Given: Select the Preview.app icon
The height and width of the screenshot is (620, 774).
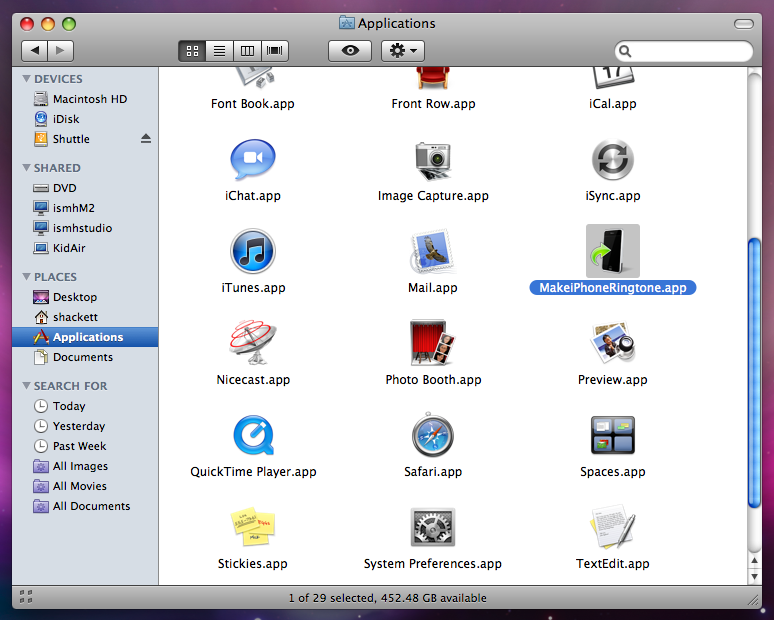Looking at the screenshot, I should (613, 343).
